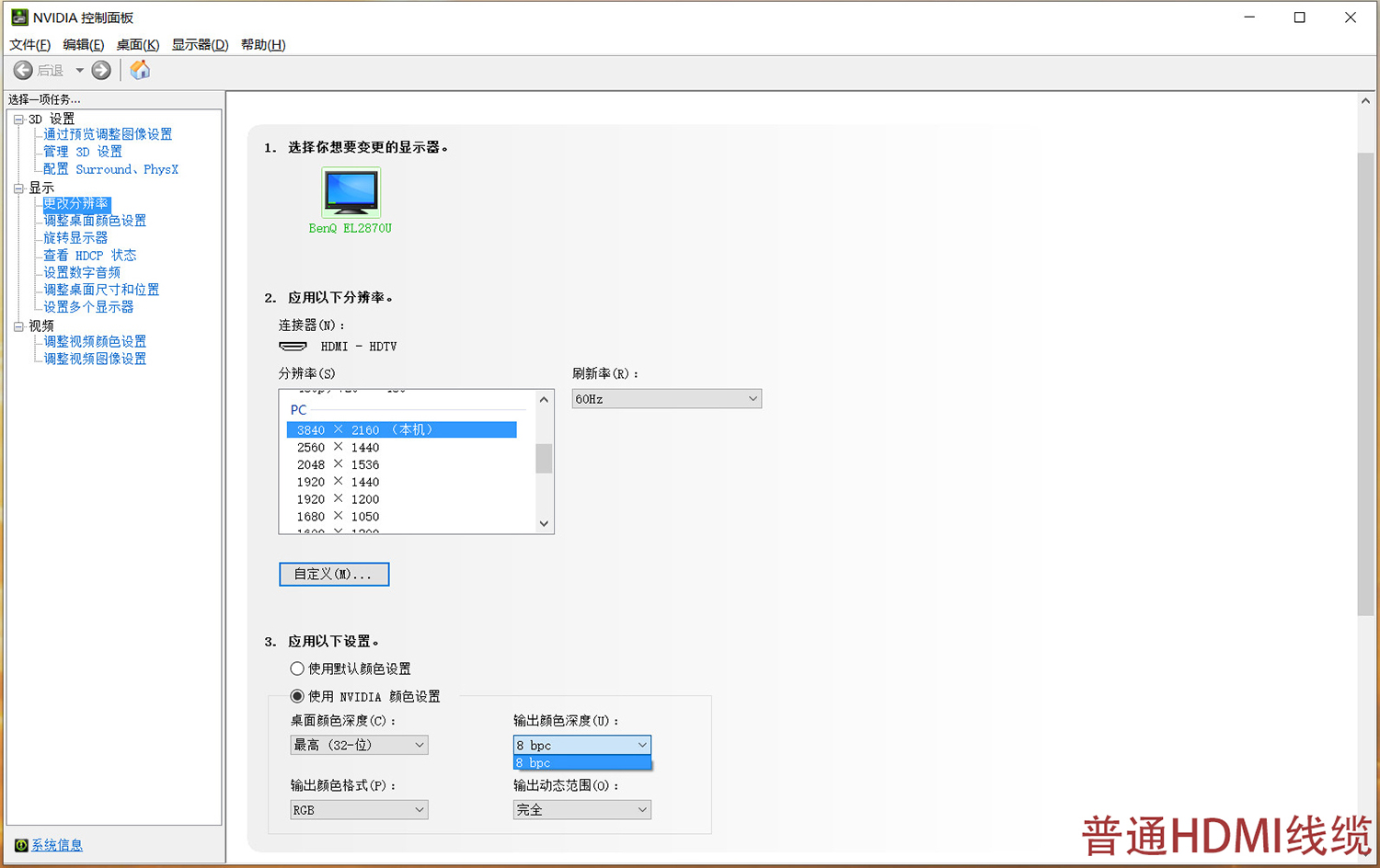
Task: Click the NVIDIA Control Panel title icon
Action: (x=19, y=17)
